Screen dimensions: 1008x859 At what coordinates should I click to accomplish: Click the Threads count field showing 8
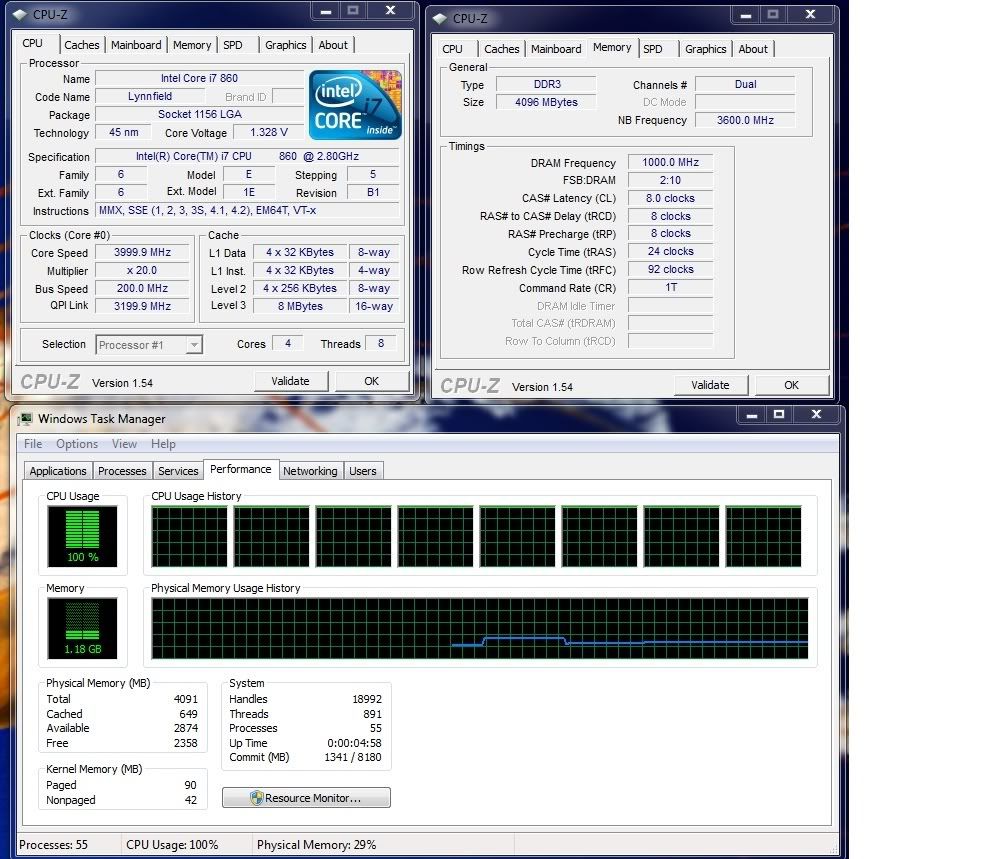tap(381, 344)
